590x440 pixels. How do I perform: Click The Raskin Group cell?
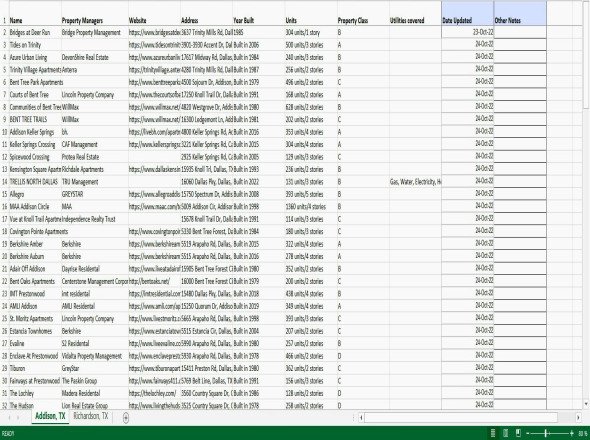pyautogui.click(x=94, y=381)
